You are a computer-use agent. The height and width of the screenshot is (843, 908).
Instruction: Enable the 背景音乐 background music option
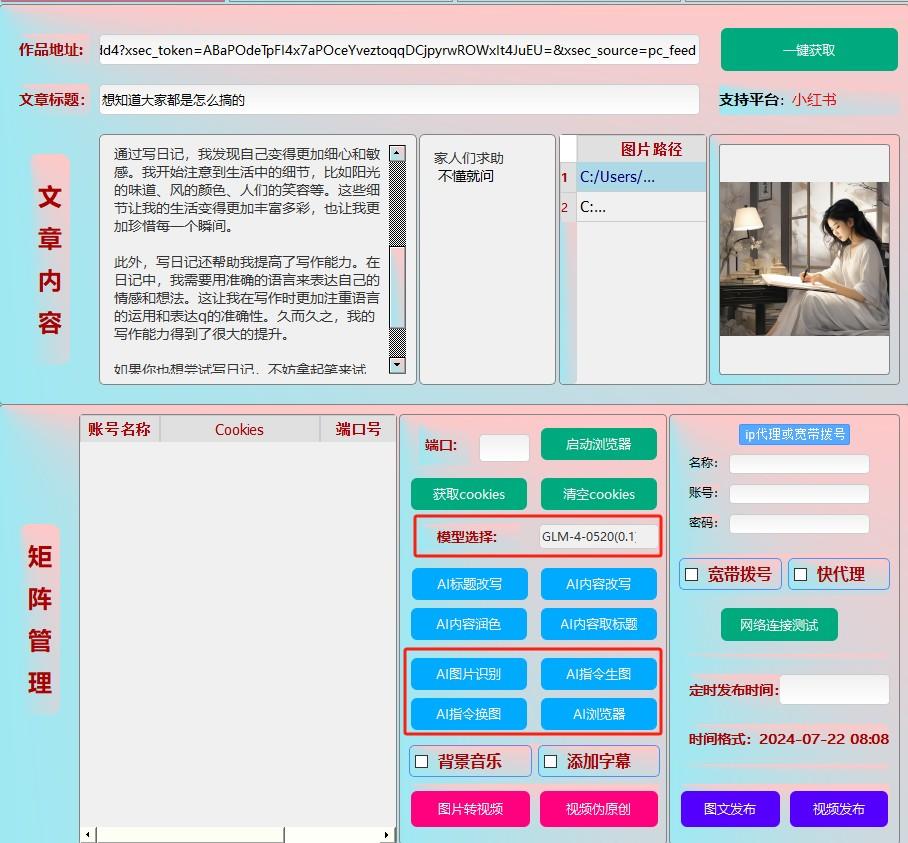point(424,760)
